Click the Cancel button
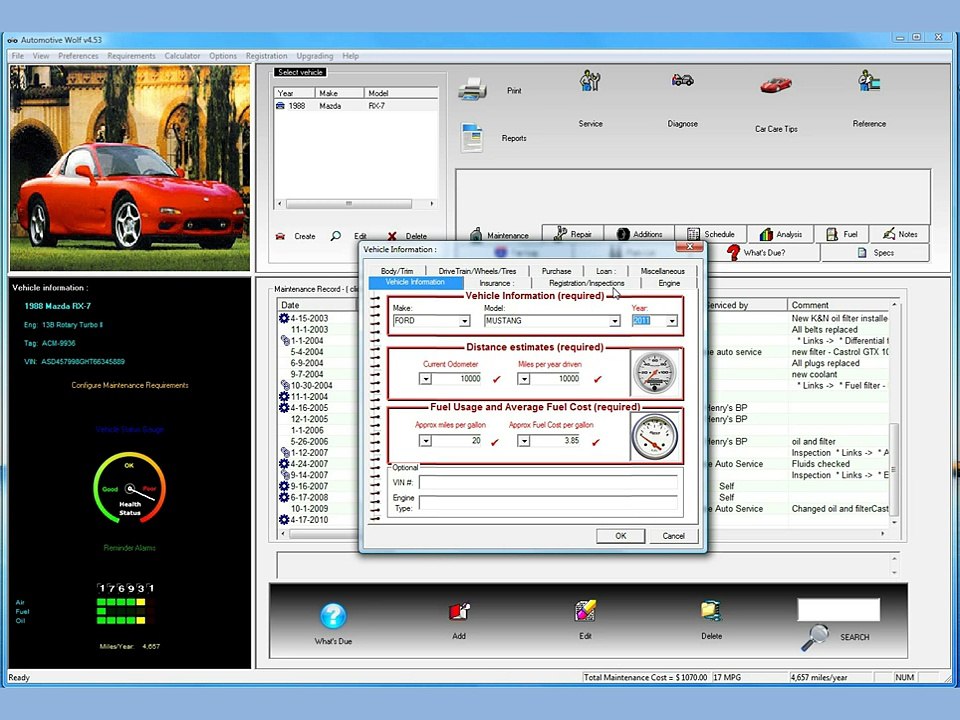The height and width of the screenshot is (720, 960). 673,536
